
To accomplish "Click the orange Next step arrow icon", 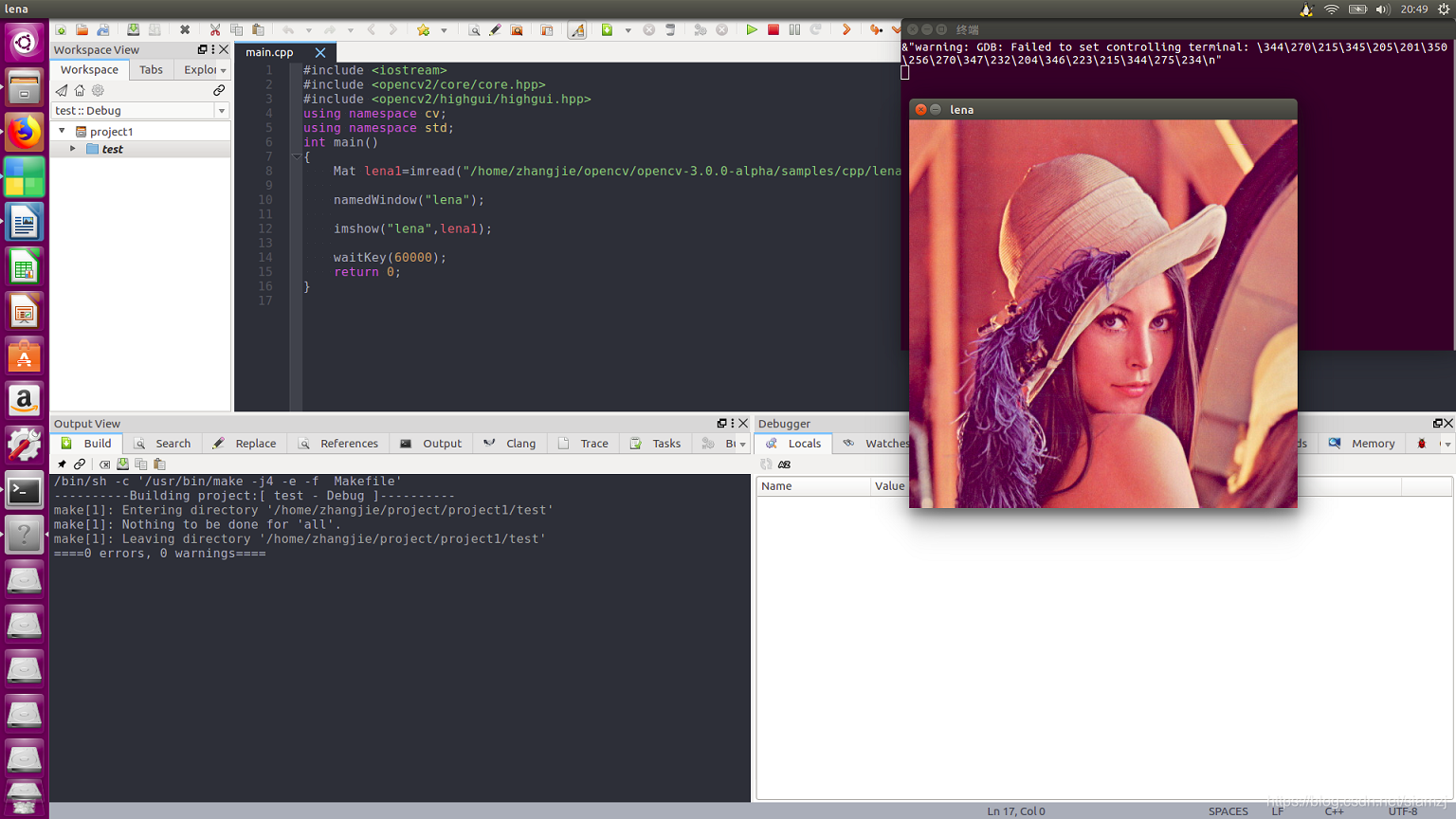I will (846, 30).
